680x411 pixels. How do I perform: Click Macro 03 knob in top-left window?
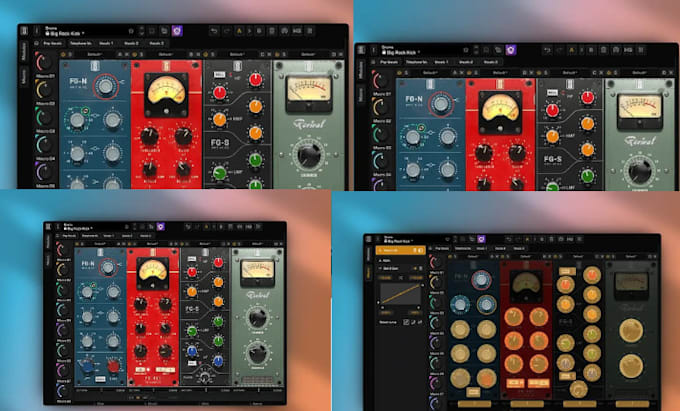click(44, 117)
